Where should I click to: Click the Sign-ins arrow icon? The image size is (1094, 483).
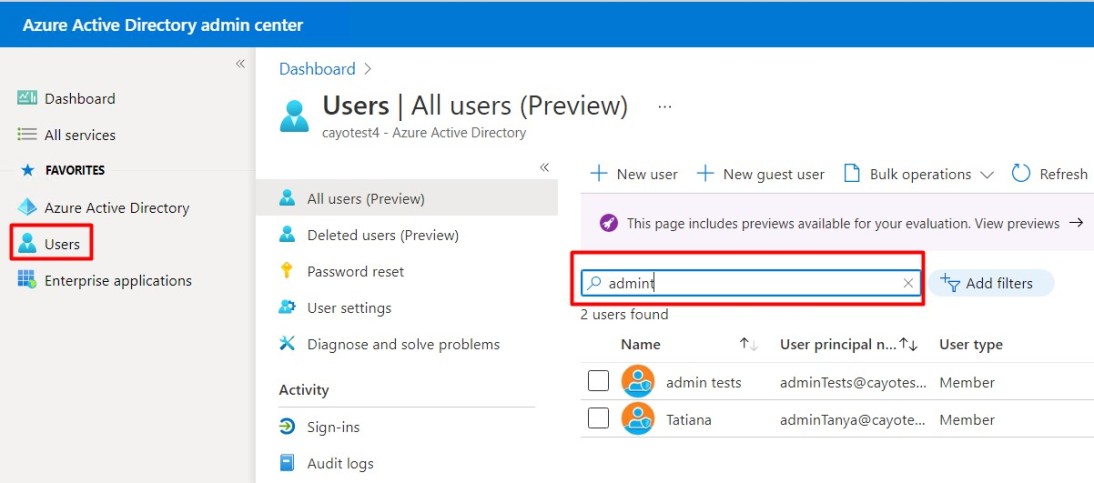click(x=287, y=426)
